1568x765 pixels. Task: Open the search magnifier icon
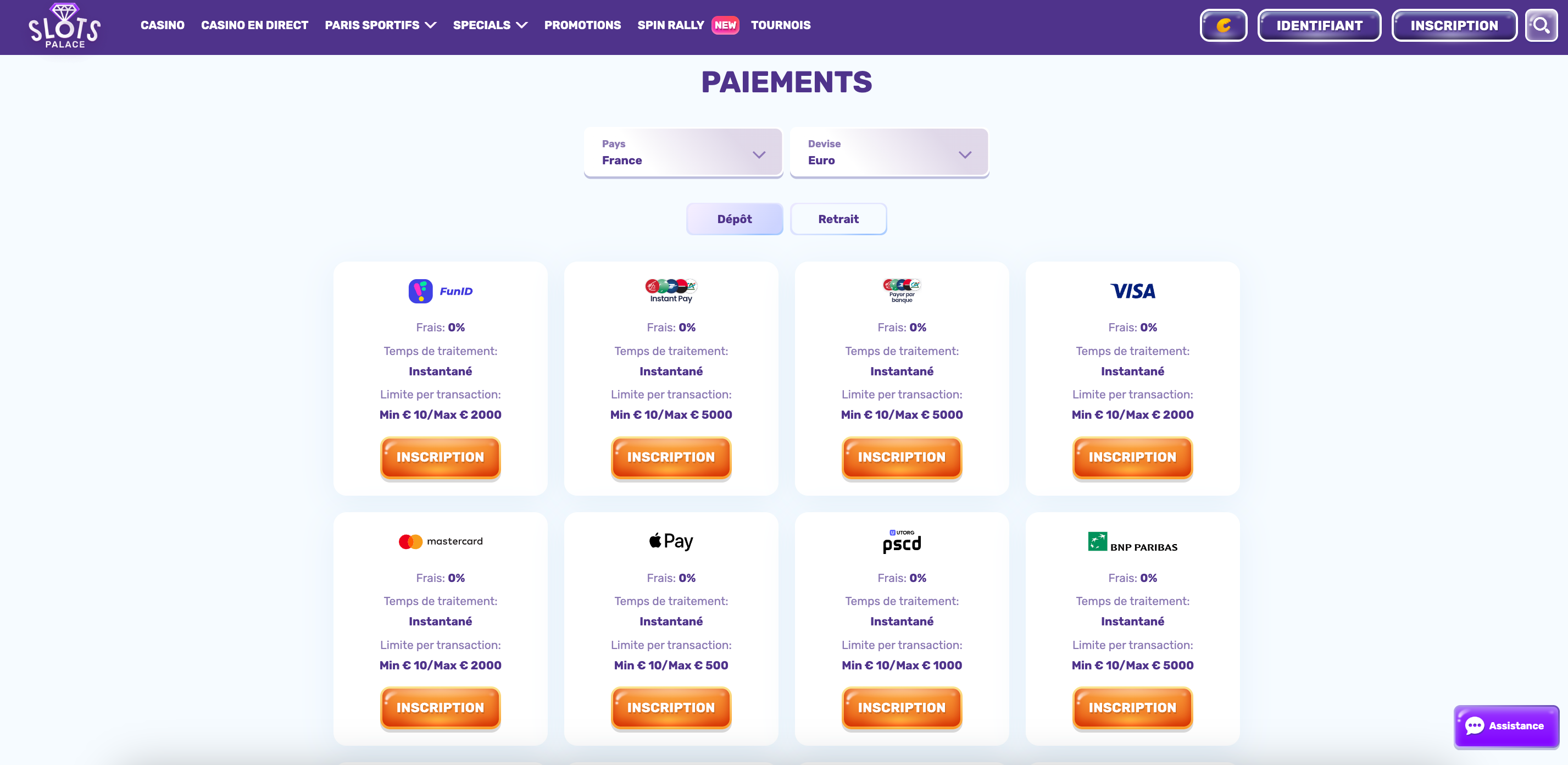tap(1541, 26)
